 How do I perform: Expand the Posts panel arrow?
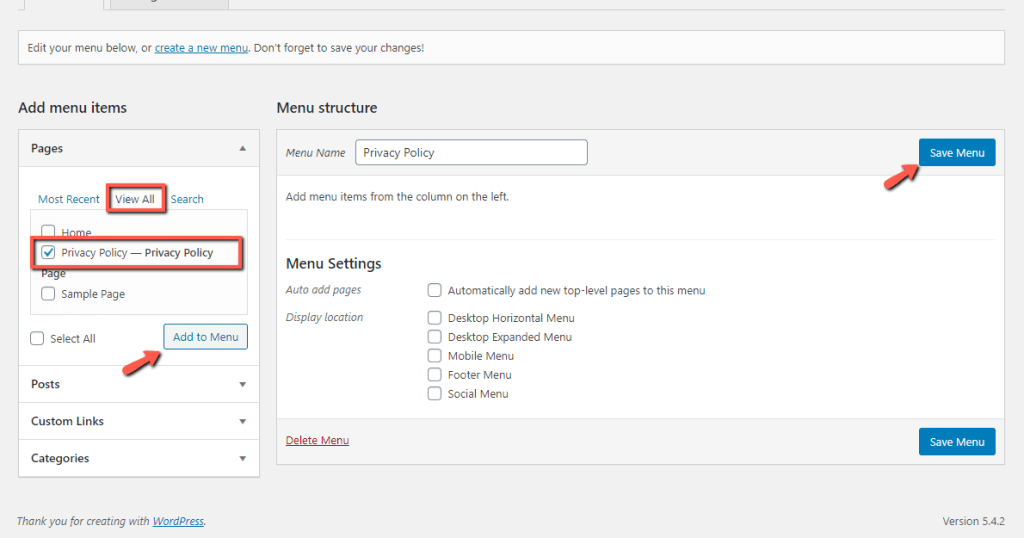pos(242,385)
